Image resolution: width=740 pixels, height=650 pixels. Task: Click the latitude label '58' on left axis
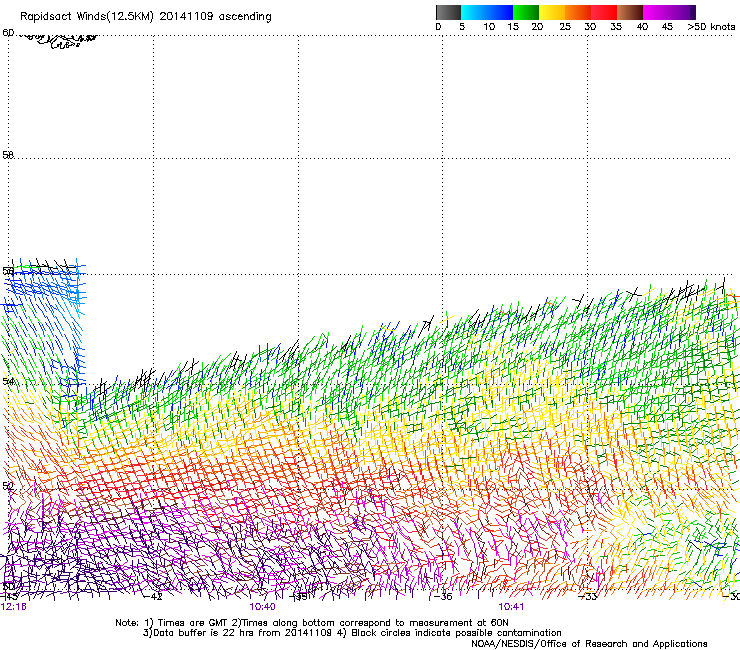coord(8,155)
